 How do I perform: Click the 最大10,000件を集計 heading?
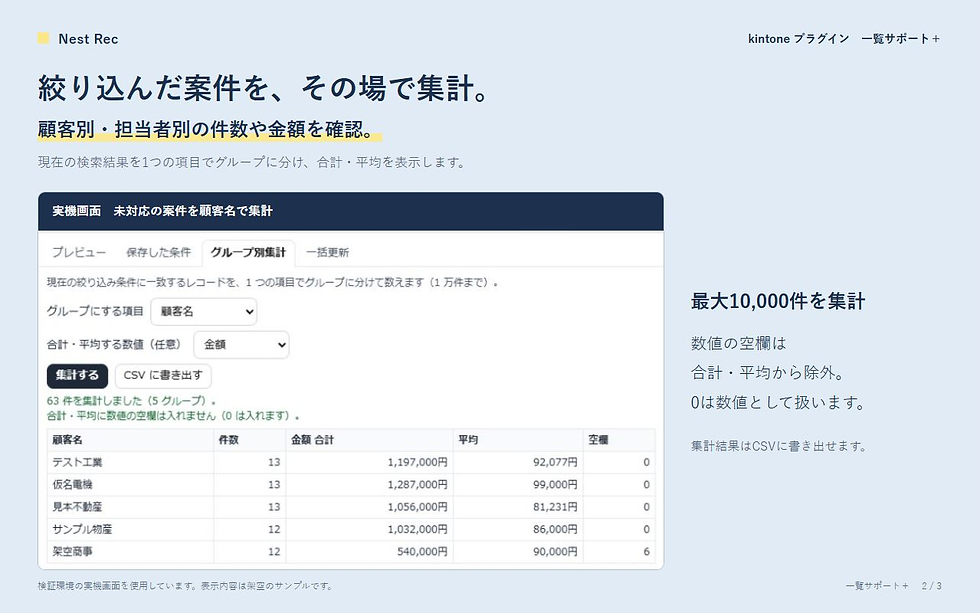(778, 301)
